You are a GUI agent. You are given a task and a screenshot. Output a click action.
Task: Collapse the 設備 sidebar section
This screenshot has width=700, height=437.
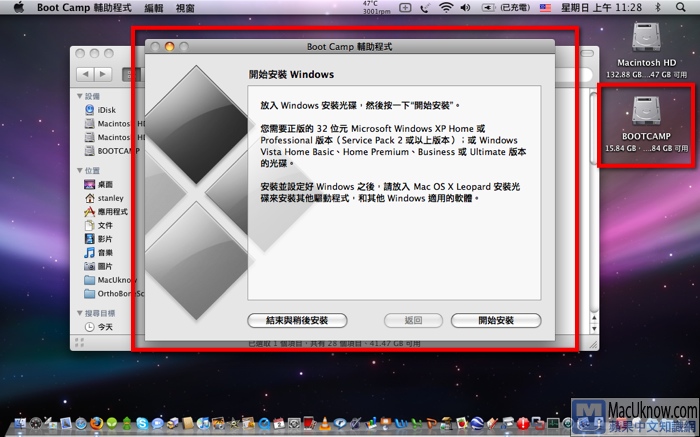[x=79, y=96]
